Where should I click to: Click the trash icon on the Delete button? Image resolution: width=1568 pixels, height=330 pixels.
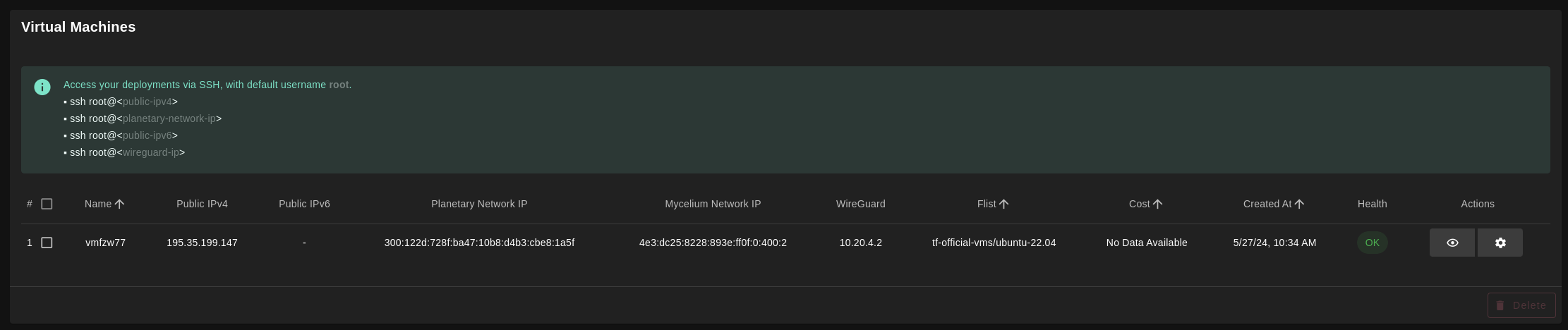point(1500,305)
